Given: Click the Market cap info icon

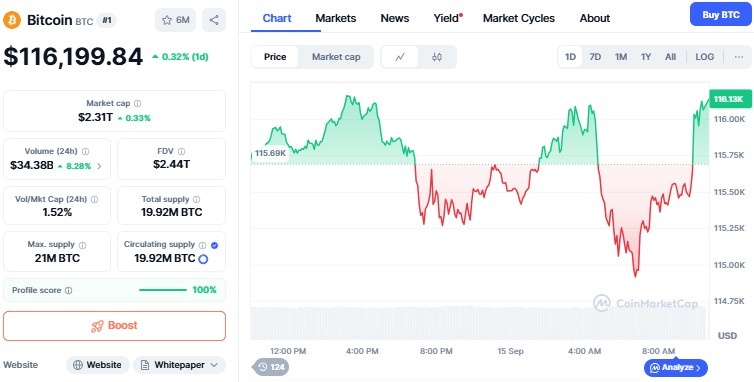Looking at the screenshot, I should 138,103.
